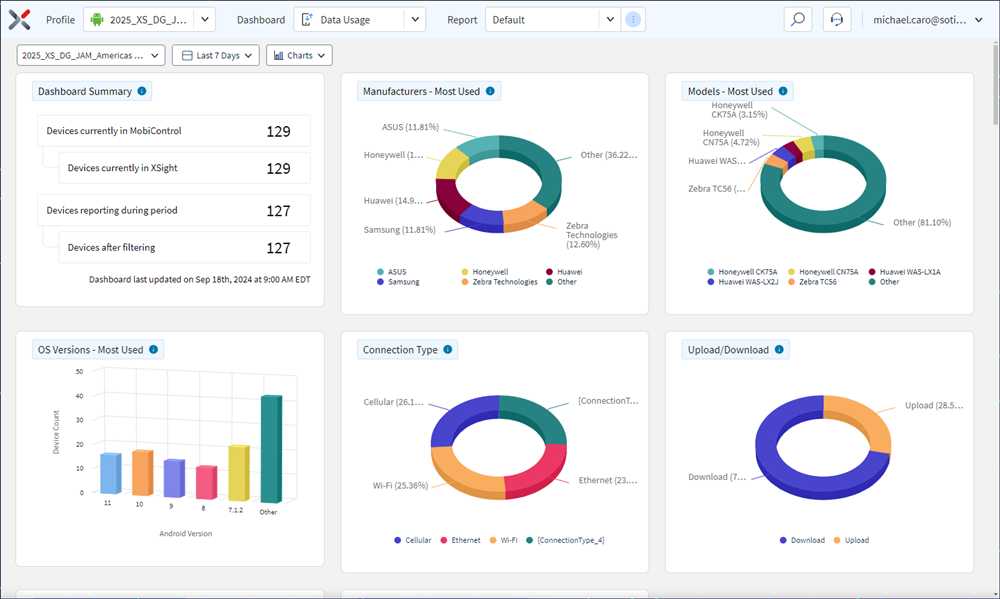Toggle [ConnectionType_4] legend entry

pyautogui.click(x=565, y=540)
